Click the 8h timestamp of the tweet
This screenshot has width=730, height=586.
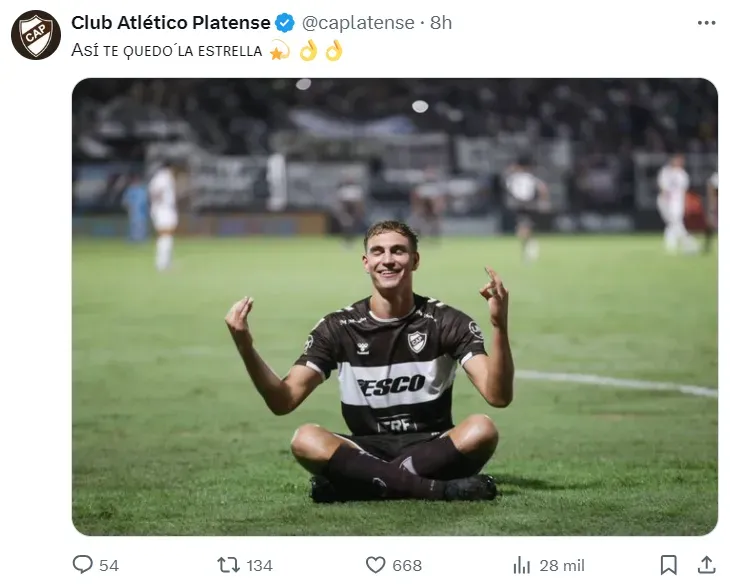click(x=441, y=22)
